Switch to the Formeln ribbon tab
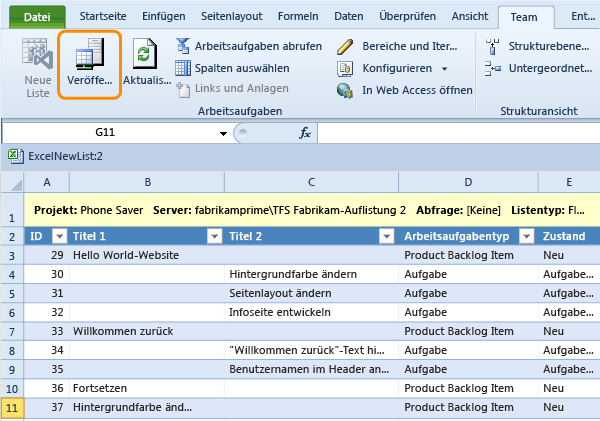The width and height of the screenshot is (600, 421). [297, 17]
